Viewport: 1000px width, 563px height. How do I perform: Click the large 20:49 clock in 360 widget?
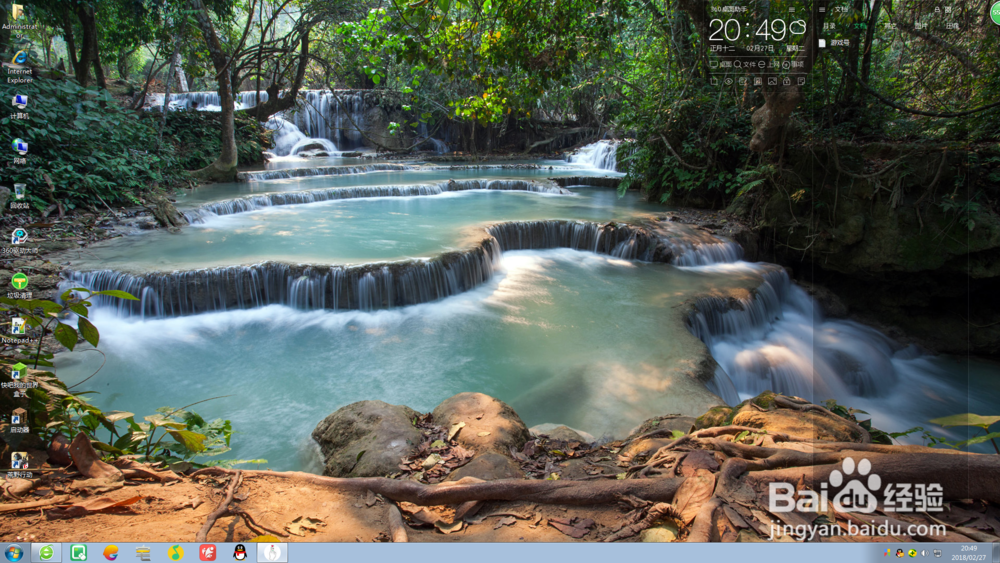[x=747, y=30]
